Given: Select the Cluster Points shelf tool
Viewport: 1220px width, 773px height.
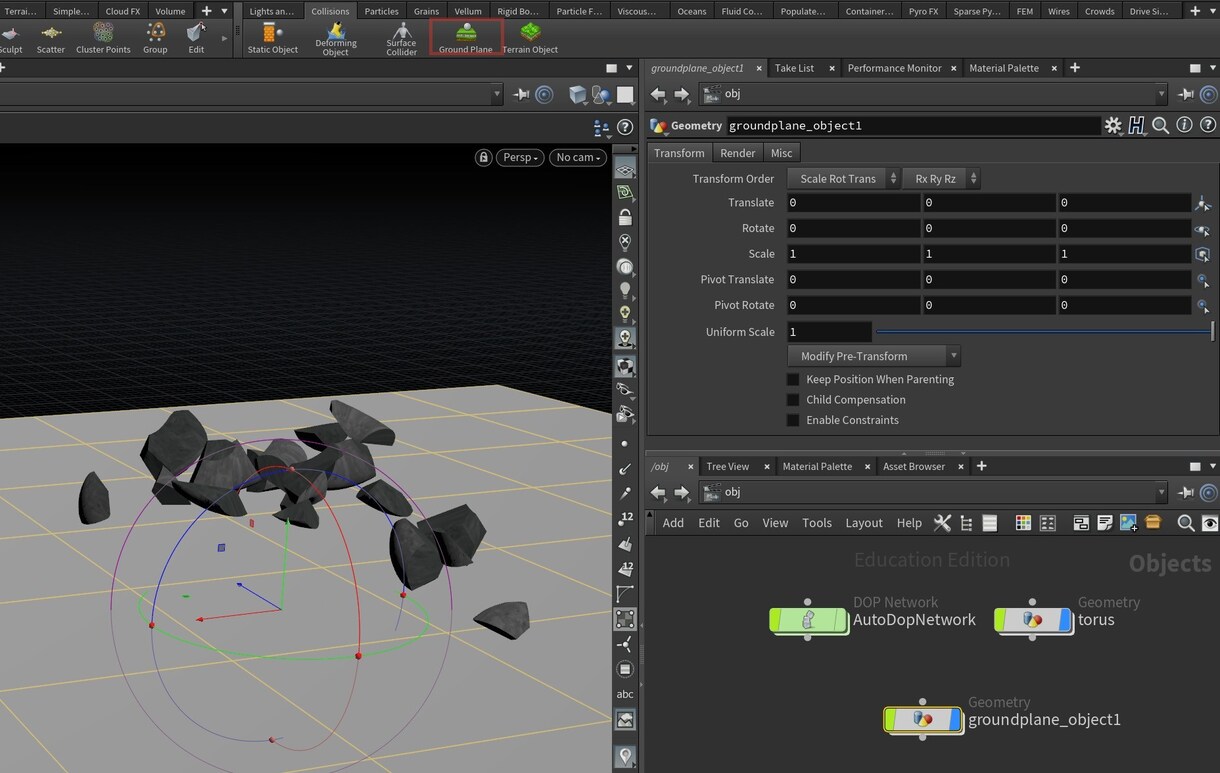Looking at the screenshot, I should point(103,38).
